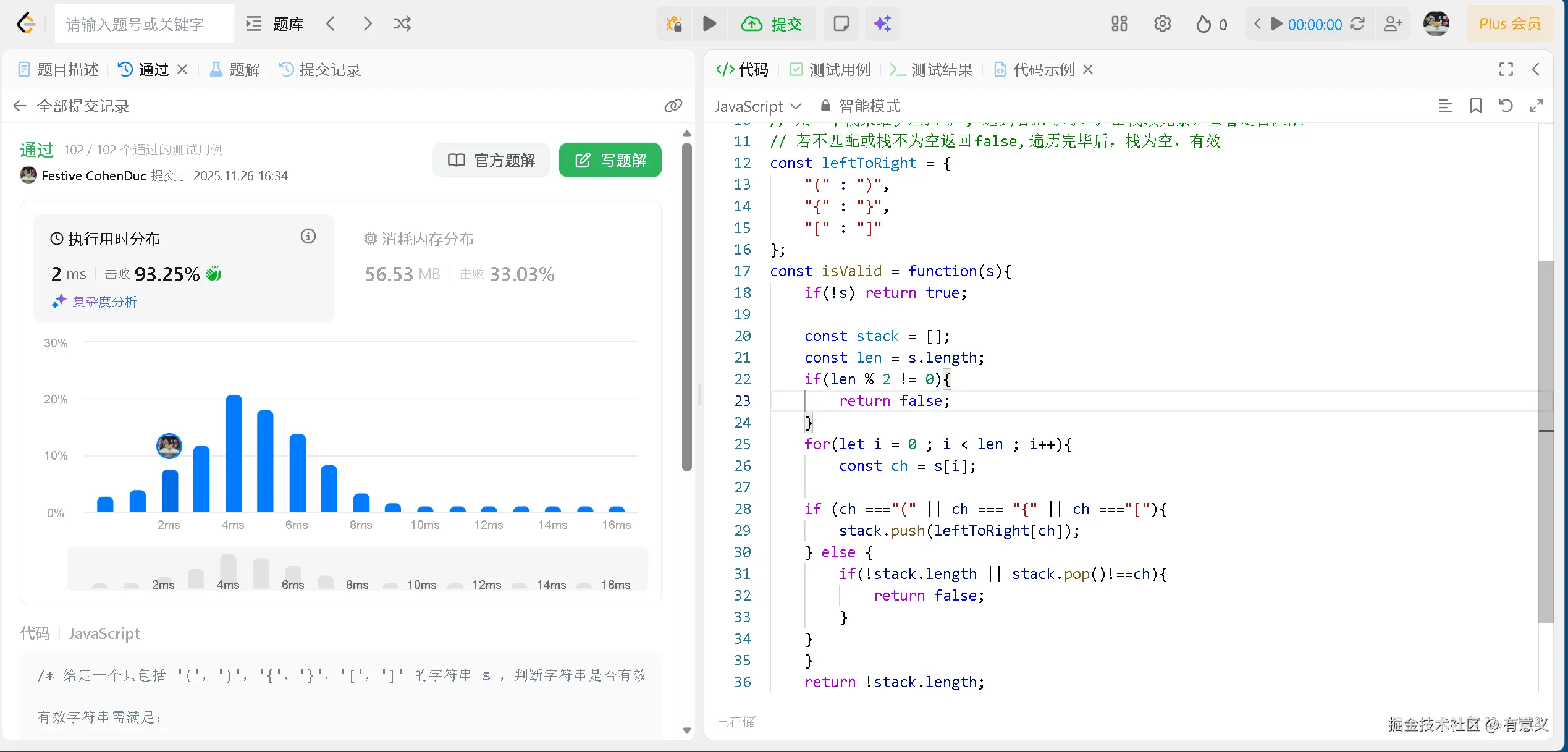Click the problem search input field

coord(145,24)
